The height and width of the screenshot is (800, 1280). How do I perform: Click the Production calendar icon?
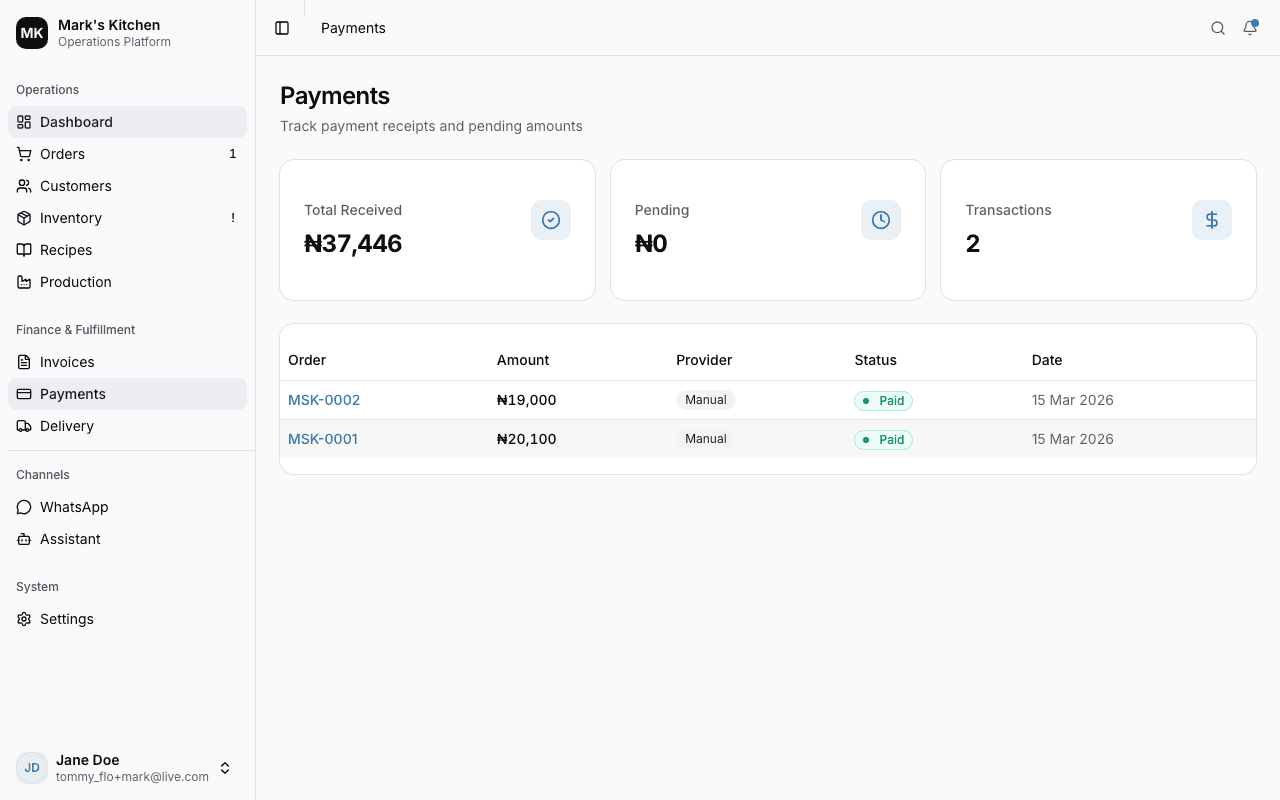(23, 282)
